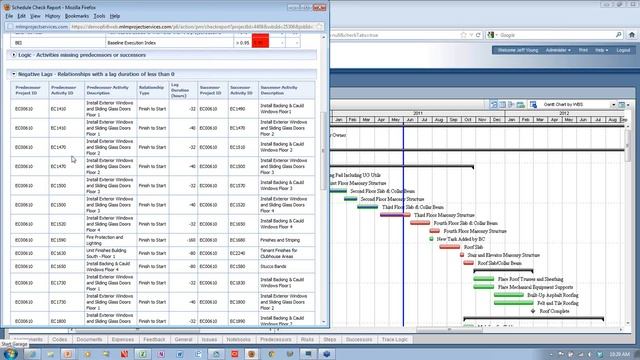
Task: Open the Gantt Chart by WBS dropdown
Action: (613, 105)
